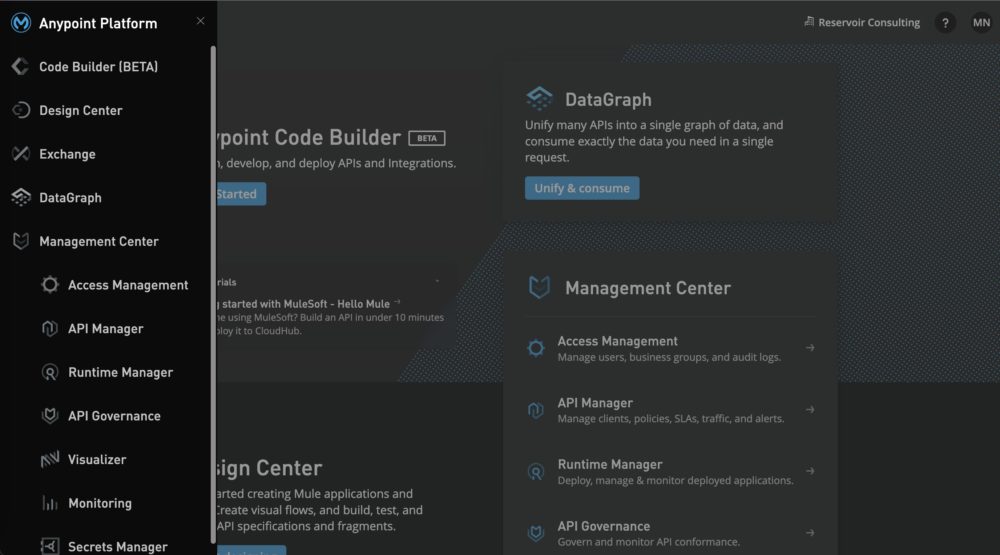Viewport: 1000px width, 555px height.
Task: Open the MN user profile avatar
Action: pos(981,23)
